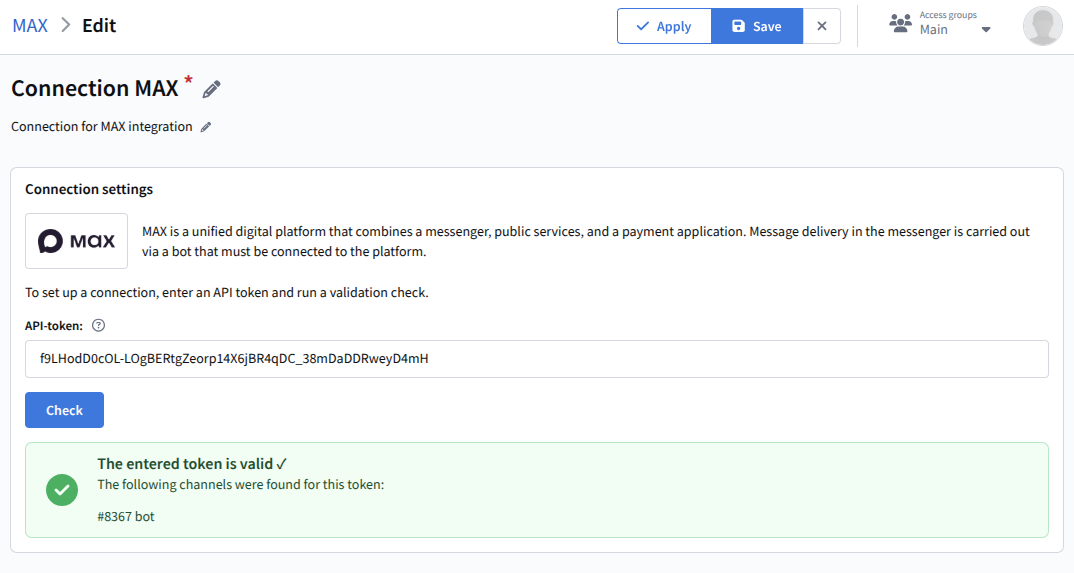Click the Connection settings section heading
This screenshot has width=1074, height=573.
tap(89, 189)
